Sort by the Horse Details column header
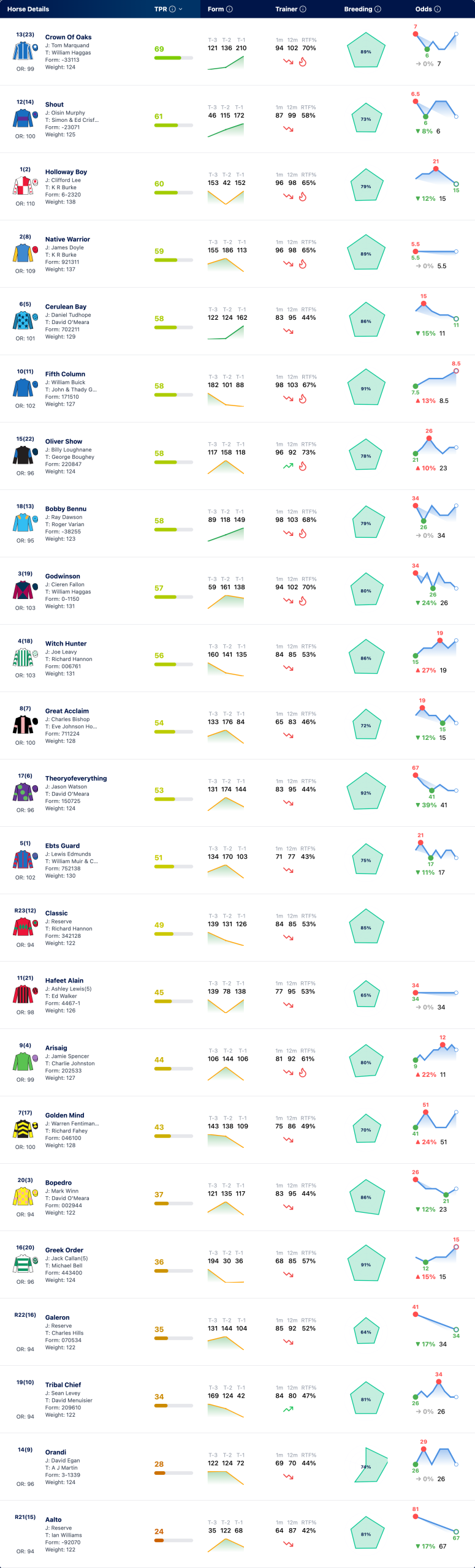This screenshot has height=1568, width=475. coord(28,9)
